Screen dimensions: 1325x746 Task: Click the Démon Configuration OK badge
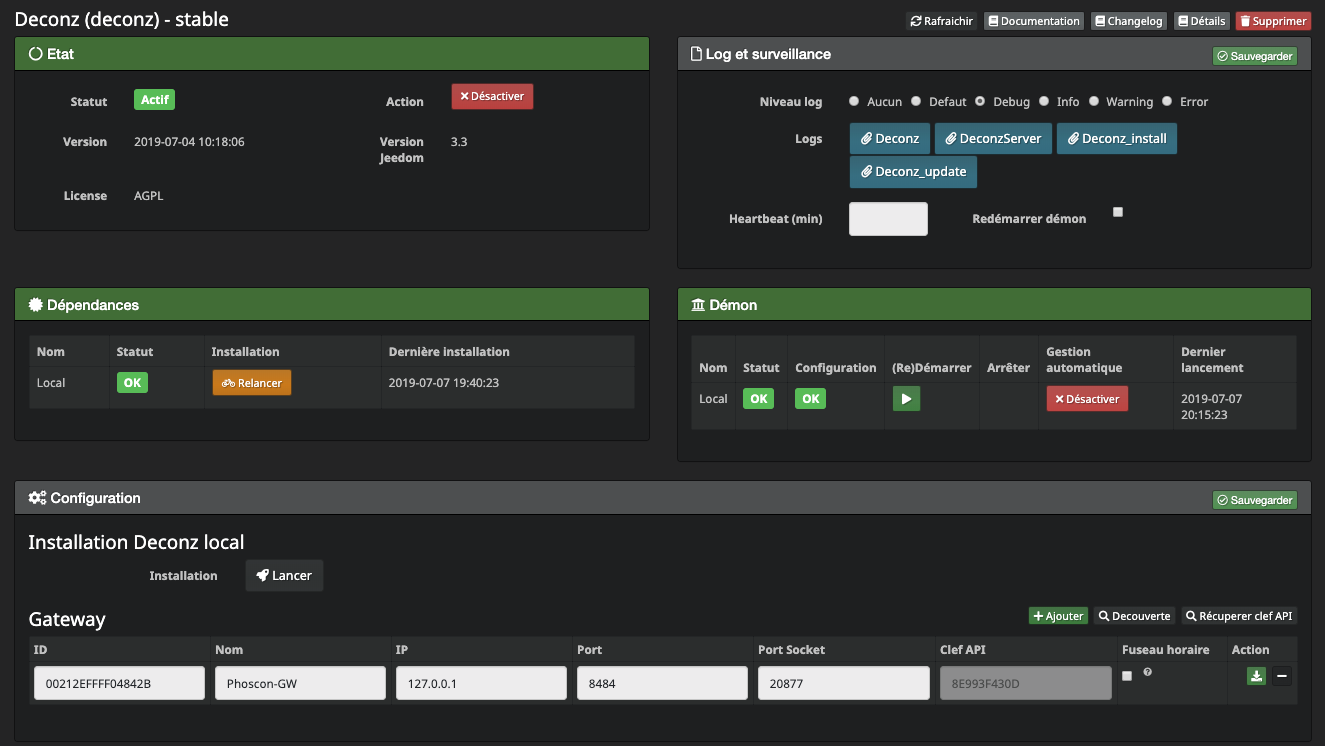[810, 398]
